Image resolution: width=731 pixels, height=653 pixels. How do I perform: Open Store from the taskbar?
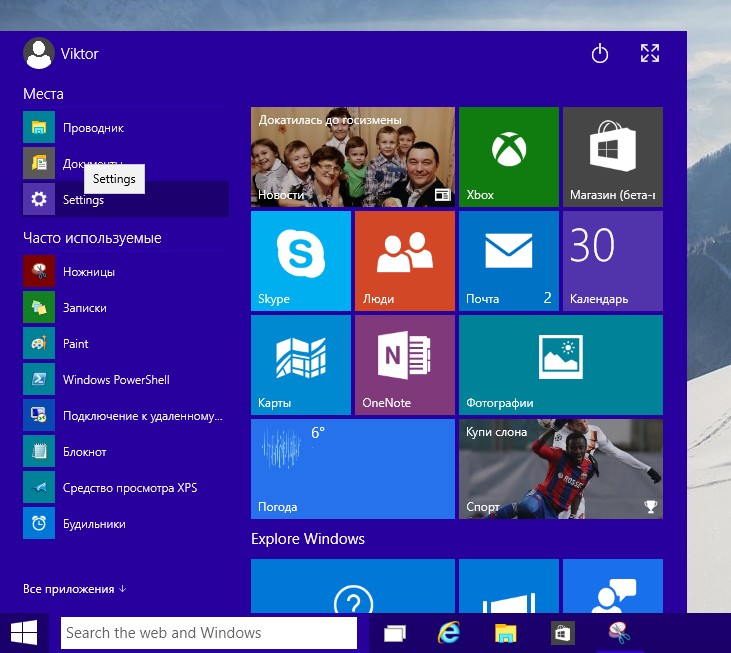click(562, 633)
